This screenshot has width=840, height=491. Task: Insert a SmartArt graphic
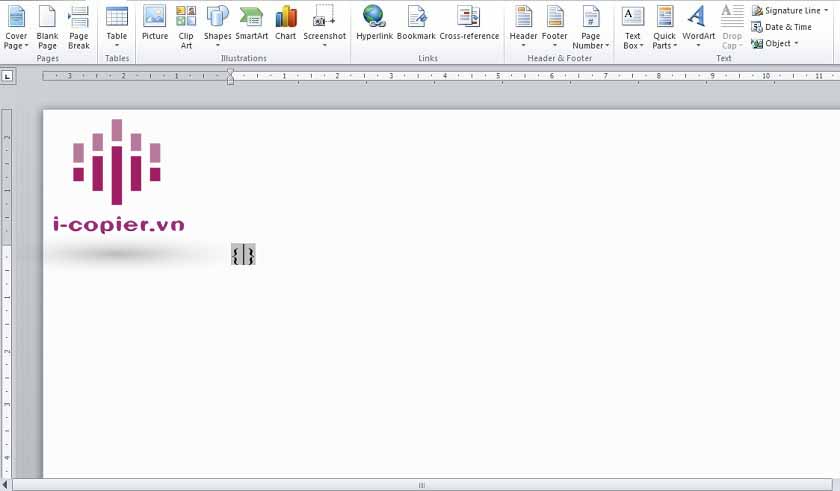click(x=252, y=24)
